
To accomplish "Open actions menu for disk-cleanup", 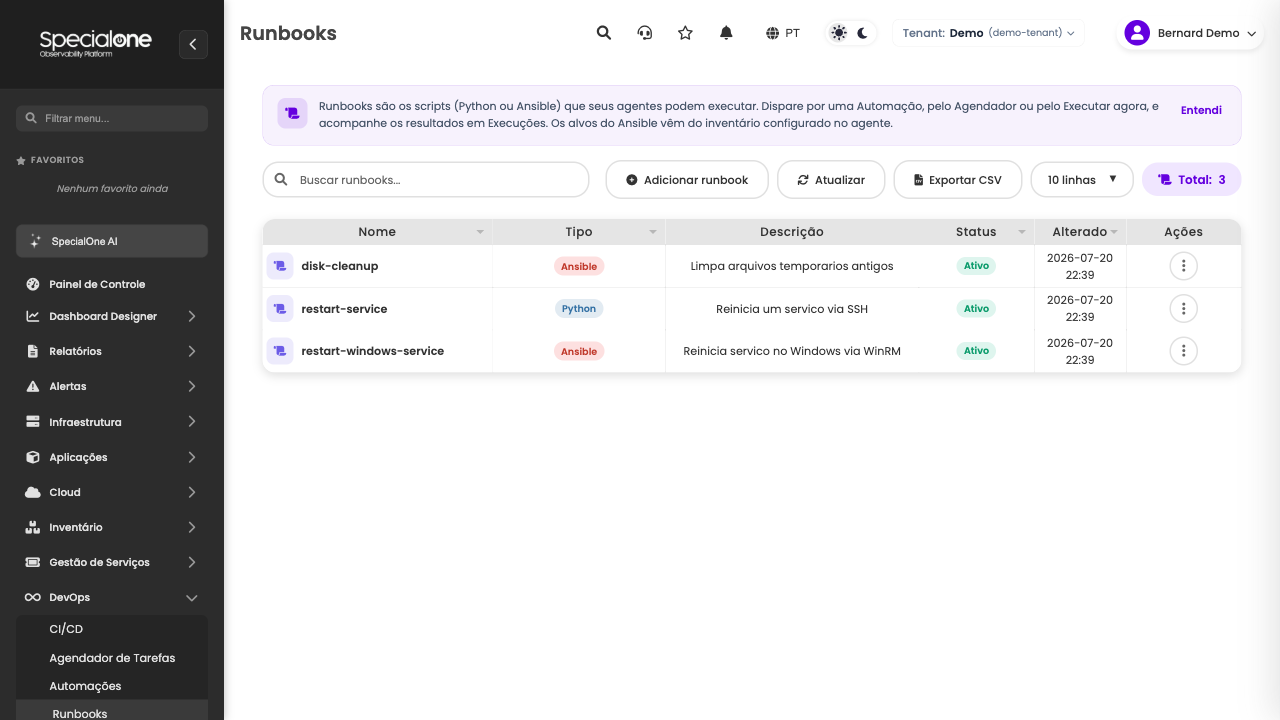I will point(1183,266).
